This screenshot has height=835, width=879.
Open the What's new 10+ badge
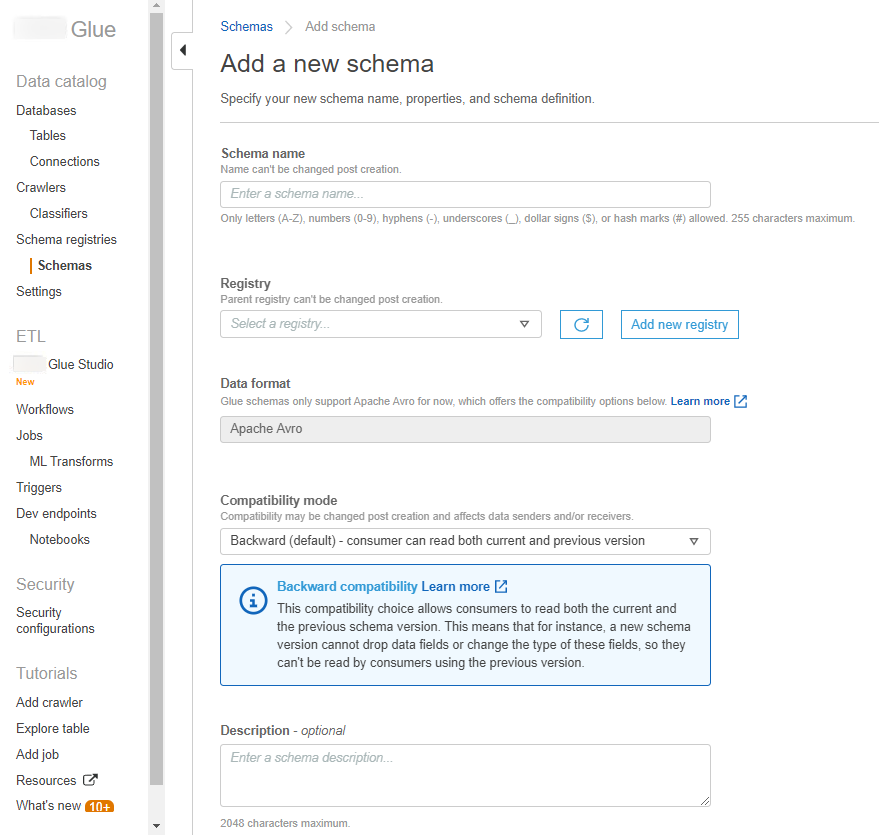point(99,806)
